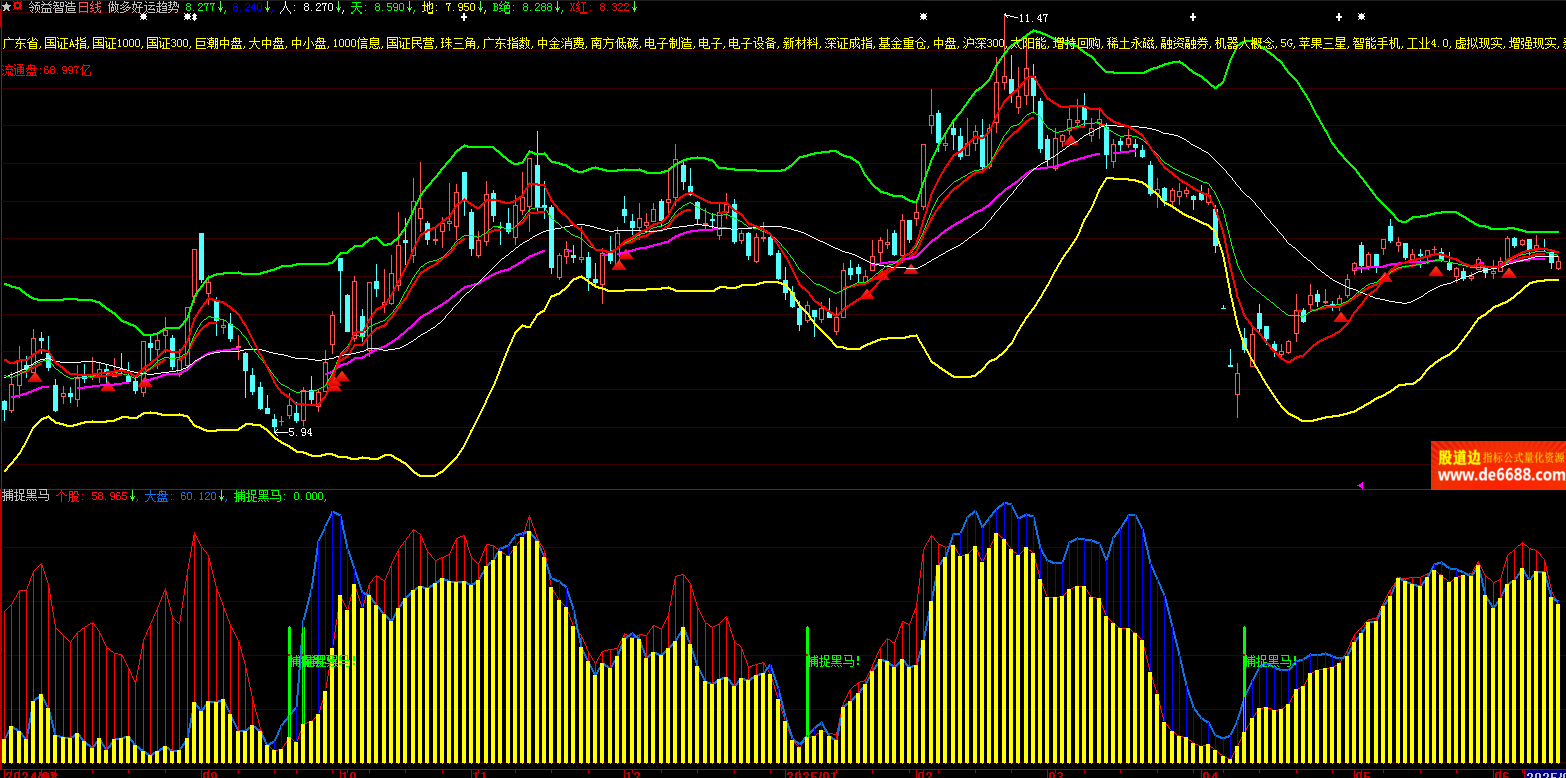Open the 融资融券 concept tag
1566x778 pixels.
click(x=1183, y=44)
